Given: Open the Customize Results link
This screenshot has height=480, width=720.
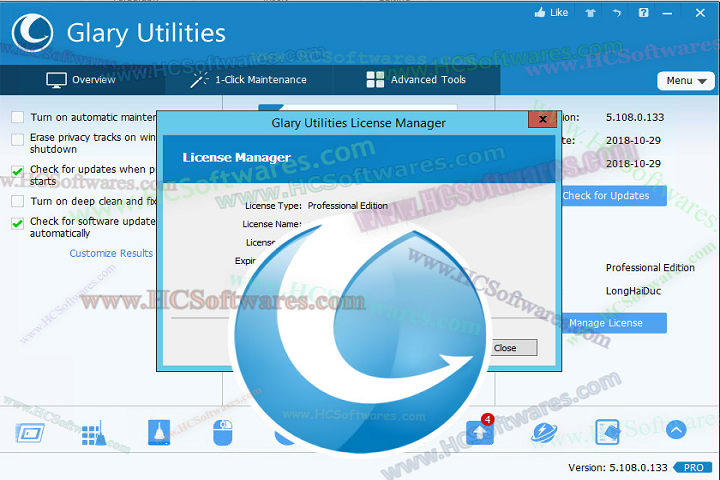Looking at the screenshot, I should [x=111, y=253].
